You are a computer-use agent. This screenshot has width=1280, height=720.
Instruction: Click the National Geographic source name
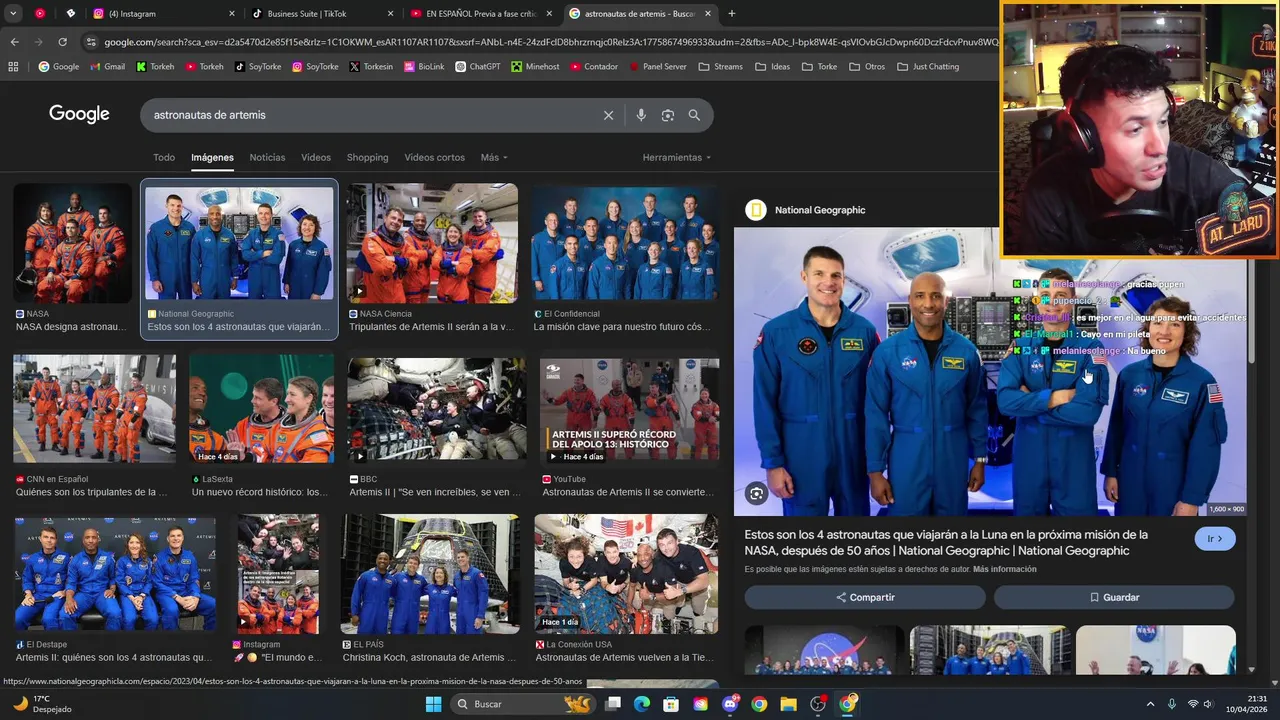[x=820, y=210]
